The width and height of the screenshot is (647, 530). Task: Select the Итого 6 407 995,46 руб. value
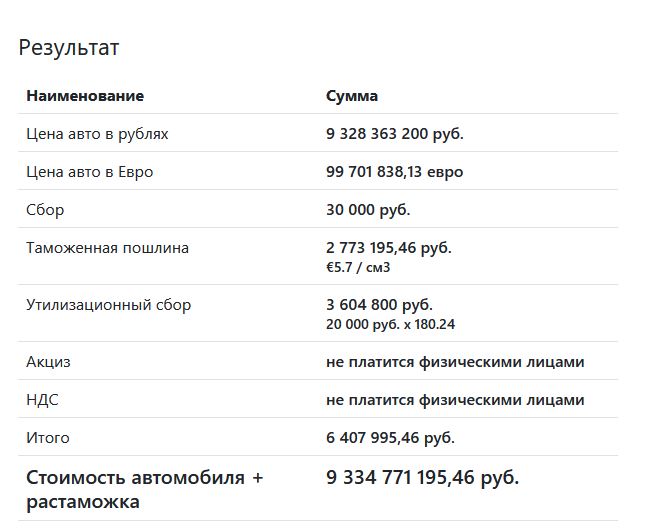[x=390, y=438]
